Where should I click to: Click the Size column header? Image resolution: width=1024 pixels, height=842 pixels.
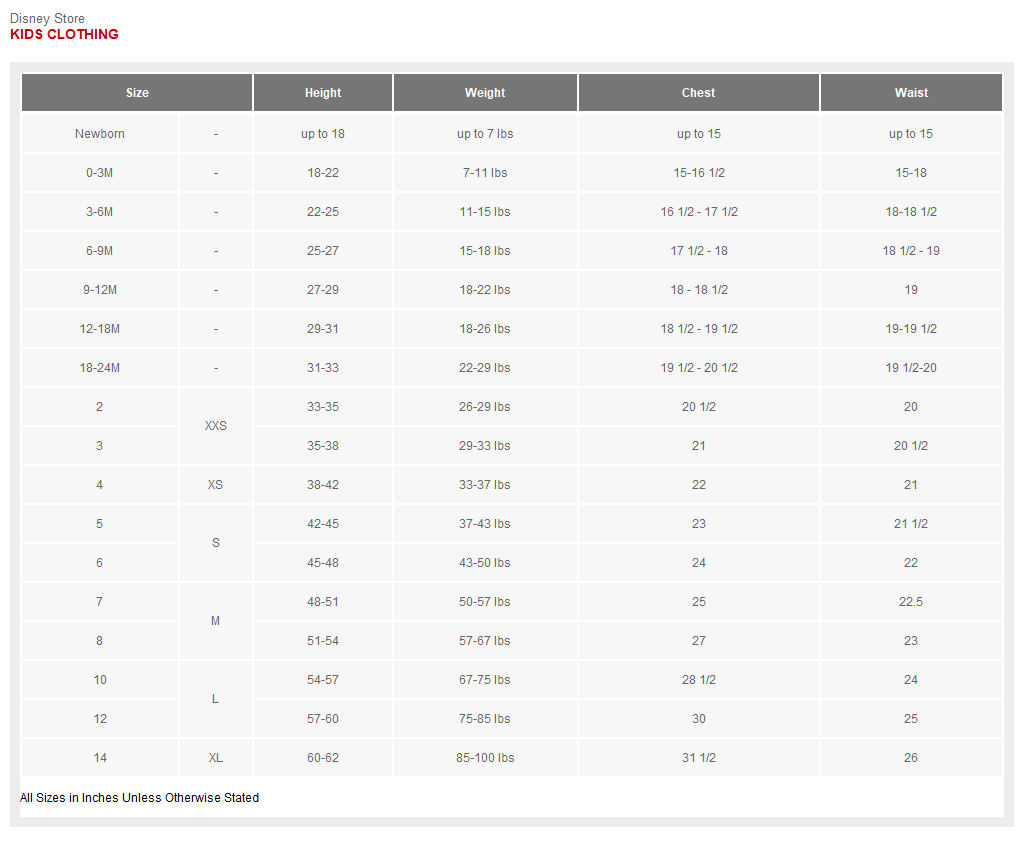tap(137, 93)
